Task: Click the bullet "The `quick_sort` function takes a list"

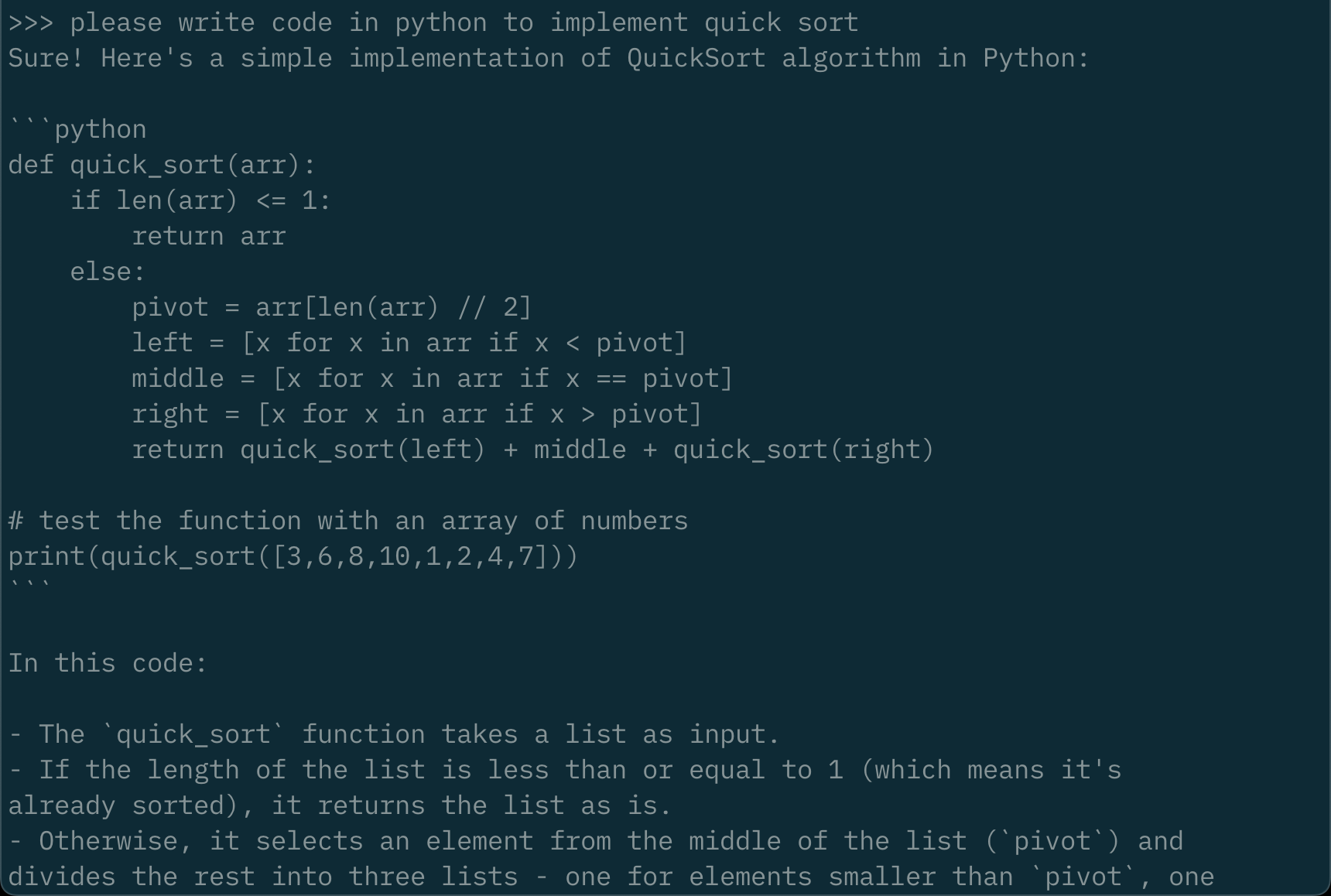Action: 395,734
